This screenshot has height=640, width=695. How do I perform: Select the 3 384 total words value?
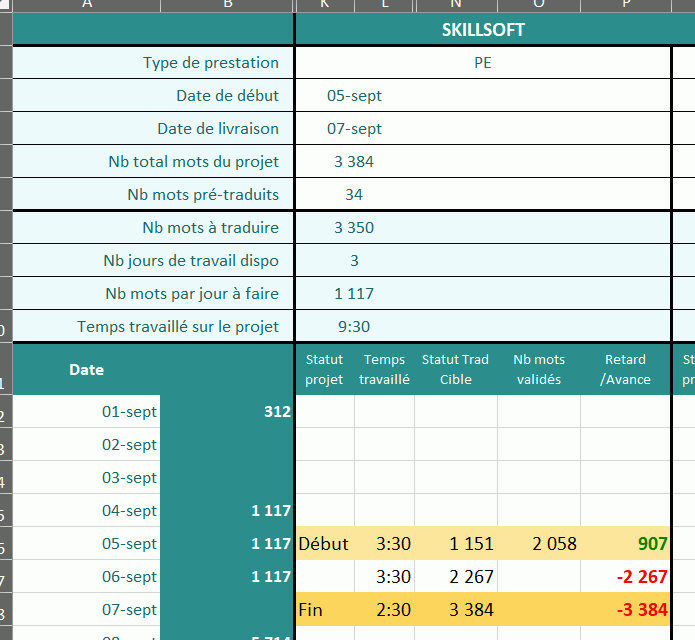[x=354, y=161]
